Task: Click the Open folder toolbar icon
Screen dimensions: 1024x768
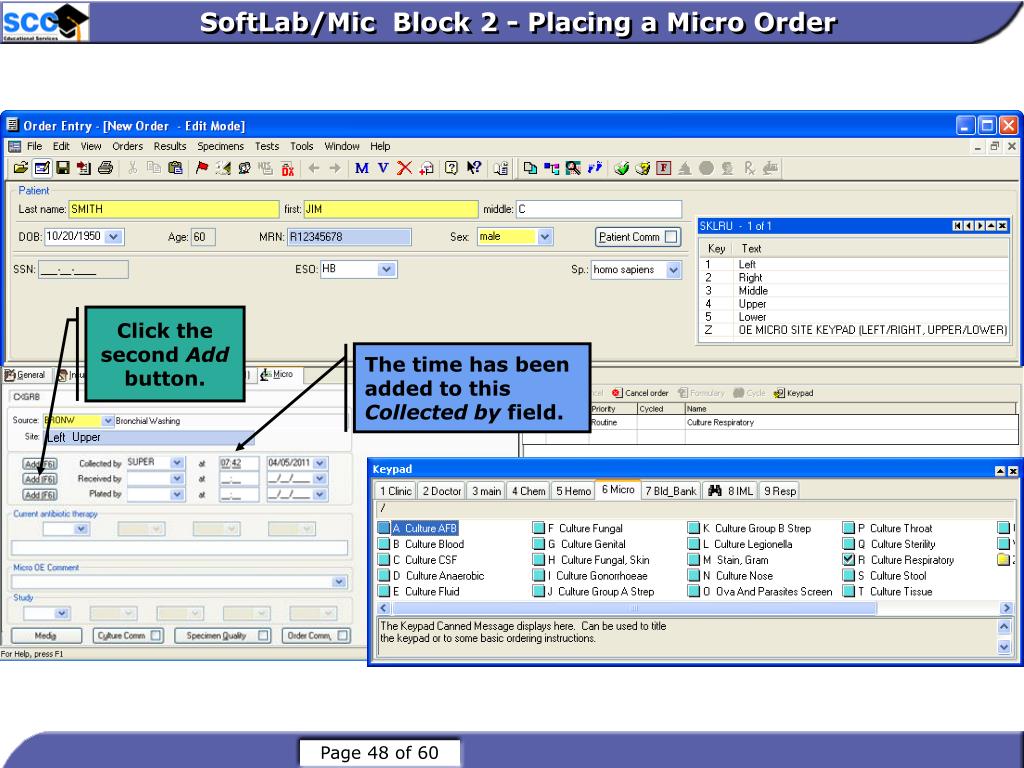Action: [x=20, y=168]
